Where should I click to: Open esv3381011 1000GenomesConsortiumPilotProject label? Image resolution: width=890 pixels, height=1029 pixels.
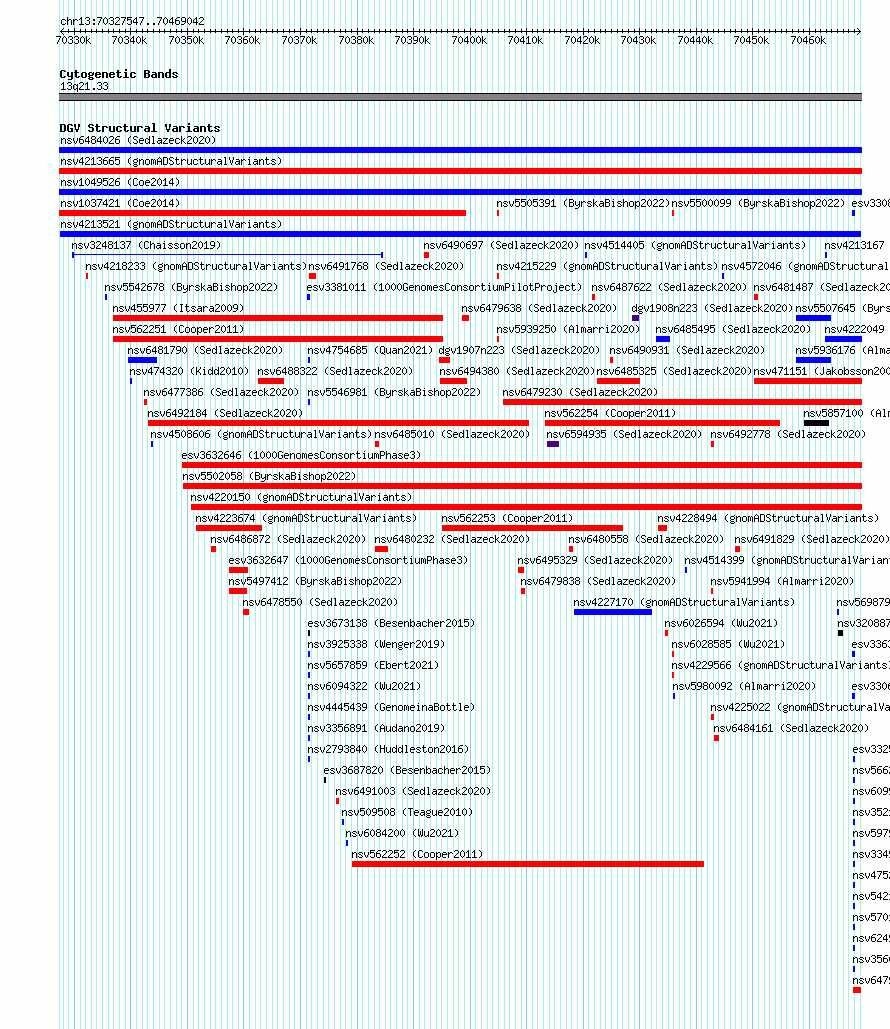coord(444,287)
